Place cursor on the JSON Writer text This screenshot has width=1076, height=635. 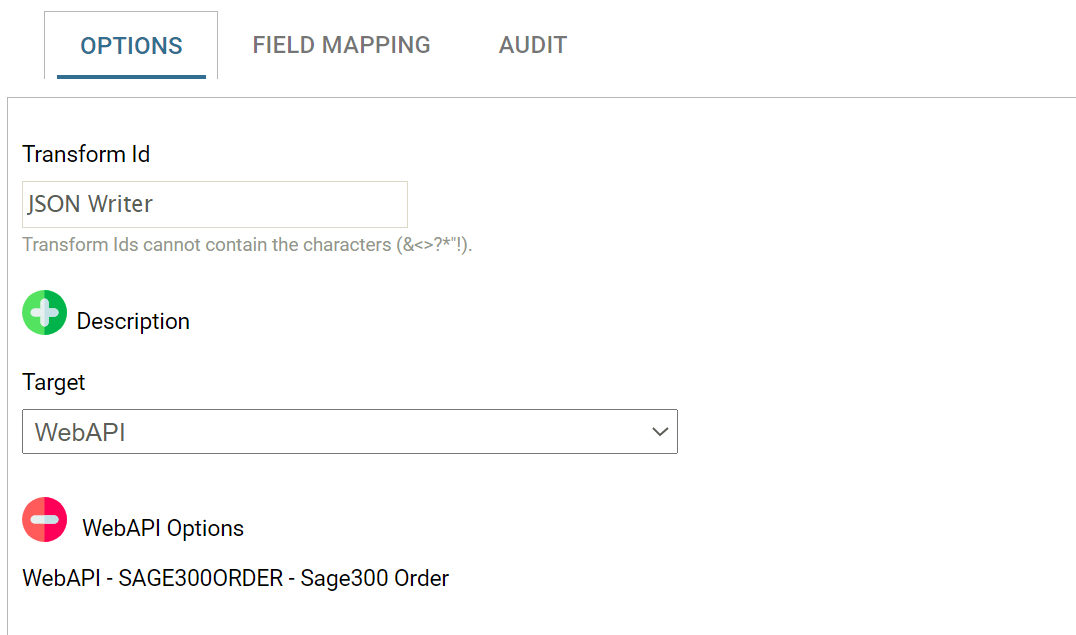pos(90,204)
